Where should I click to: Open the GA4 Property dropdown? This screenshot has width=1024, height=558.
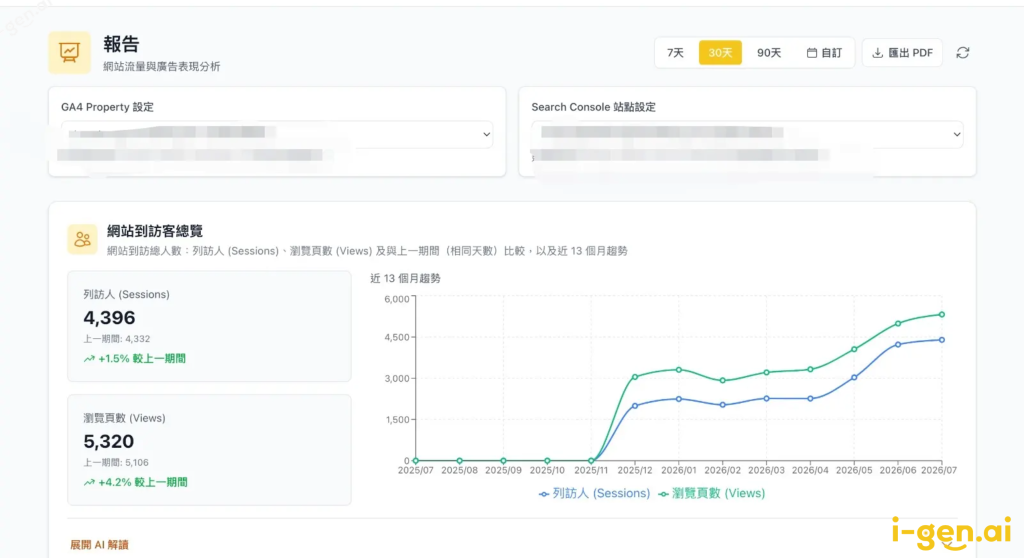pos(277,134)
